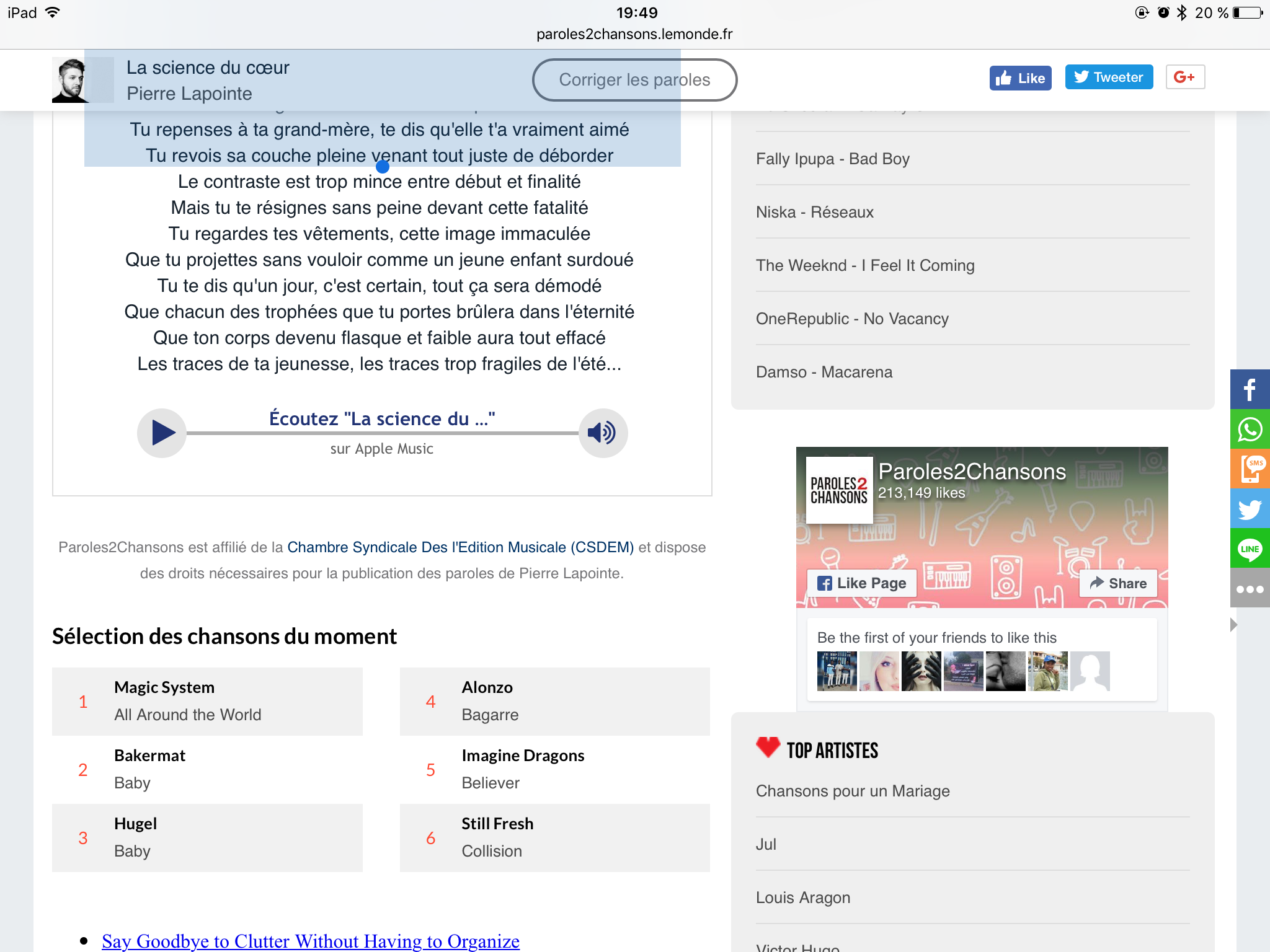The width and height of the screenshot is (1270, 952).
Task: Open Still Fresh Collision entry
Action: pos(555,838)
